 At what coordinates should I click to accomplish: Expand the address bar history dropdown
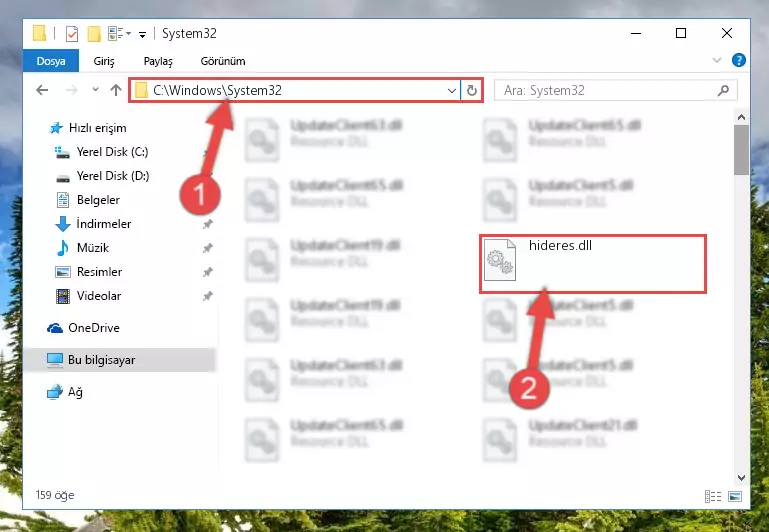(x=452, y=91)
